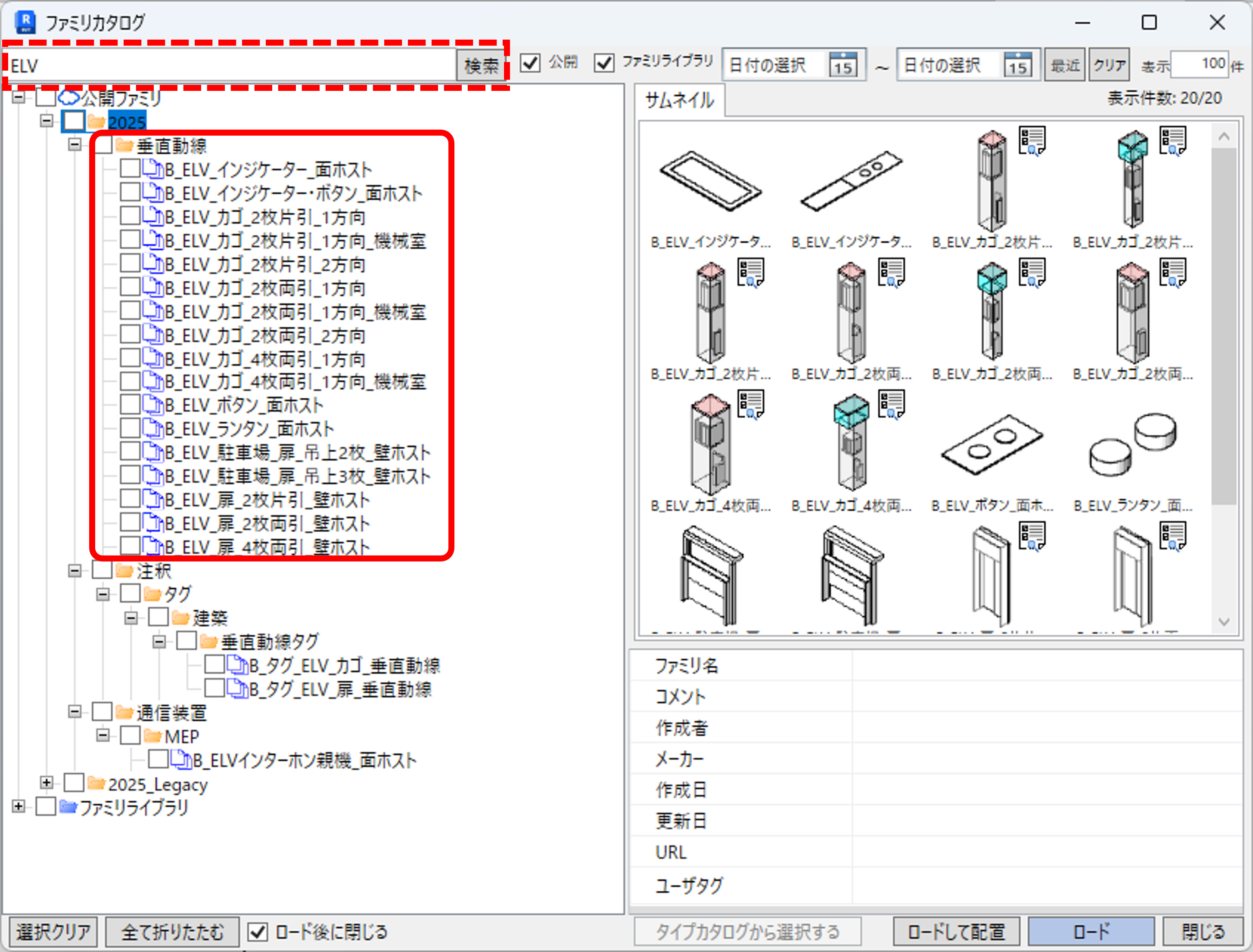Viewport: 1253px width, 952px height.
Task: Click the ロードして配置 button
Action: tap(956, 932)
